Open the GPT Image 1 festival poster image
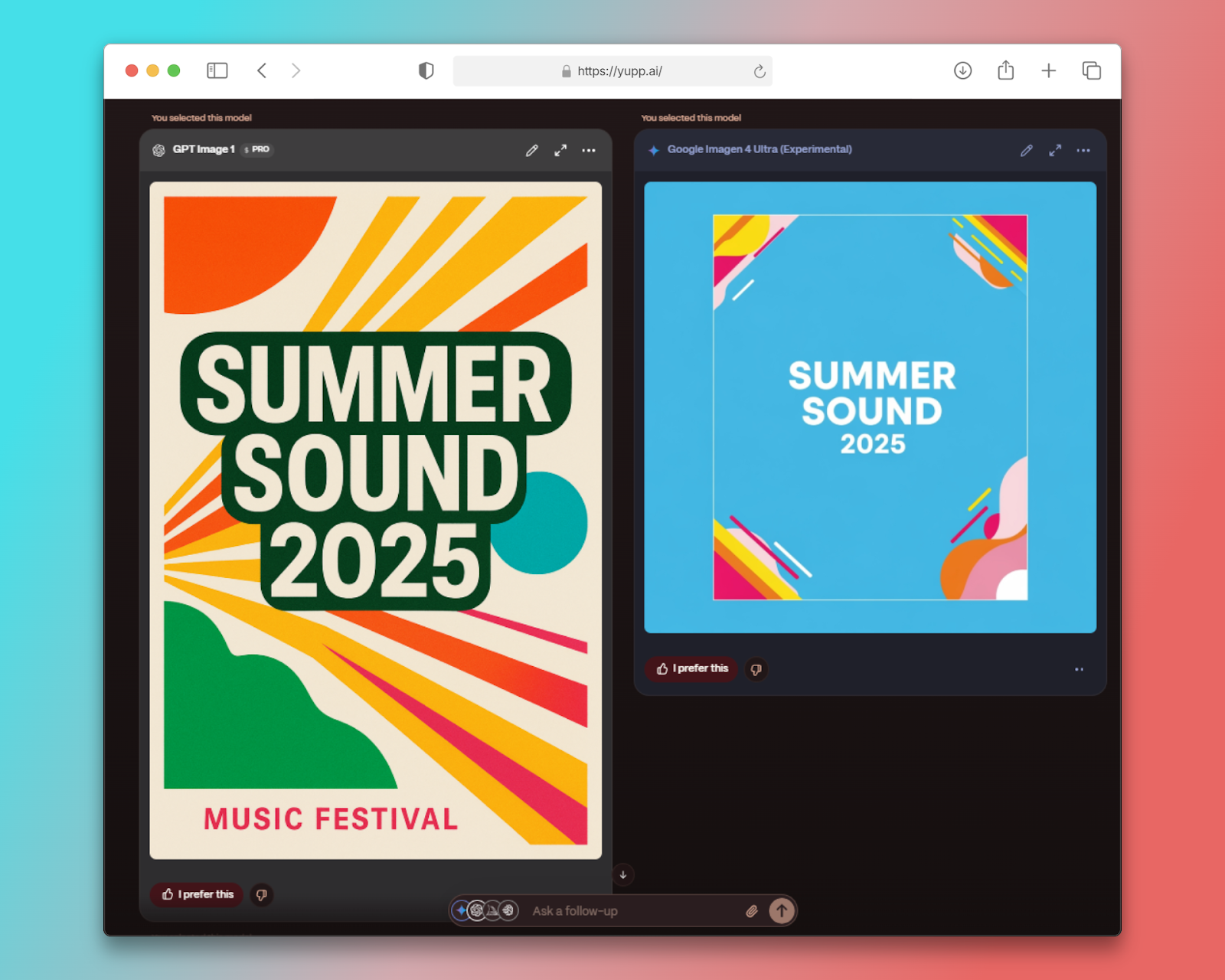 click(x=376, y=521)
